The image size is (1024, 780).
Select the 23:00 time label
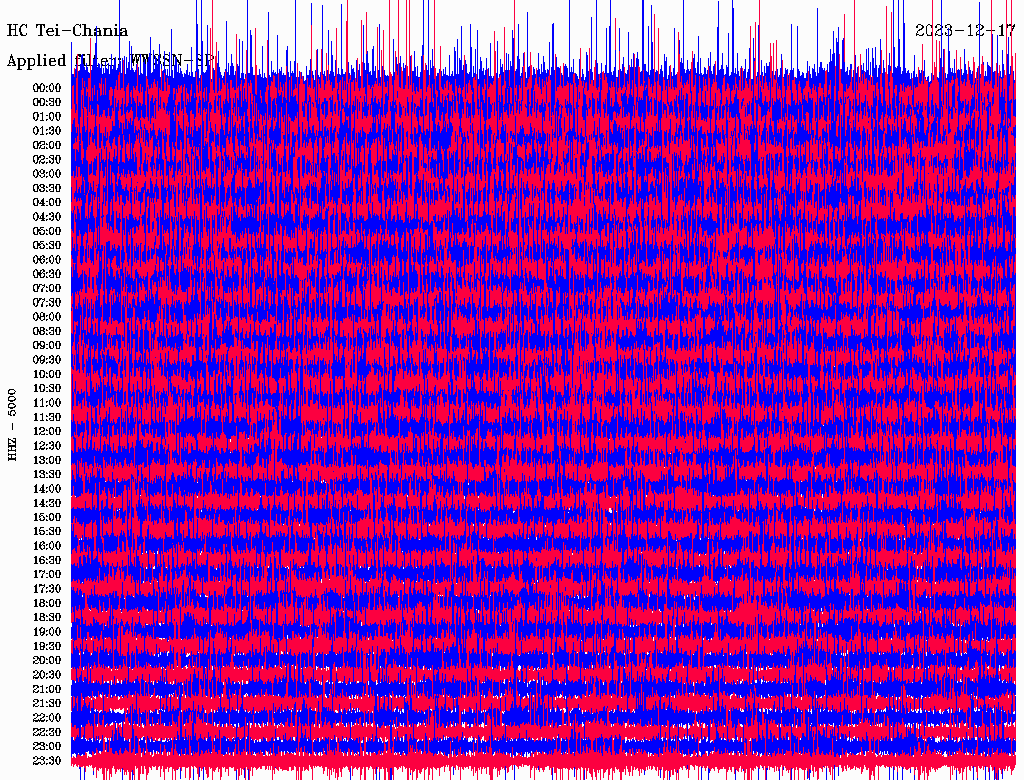[47, 746]
